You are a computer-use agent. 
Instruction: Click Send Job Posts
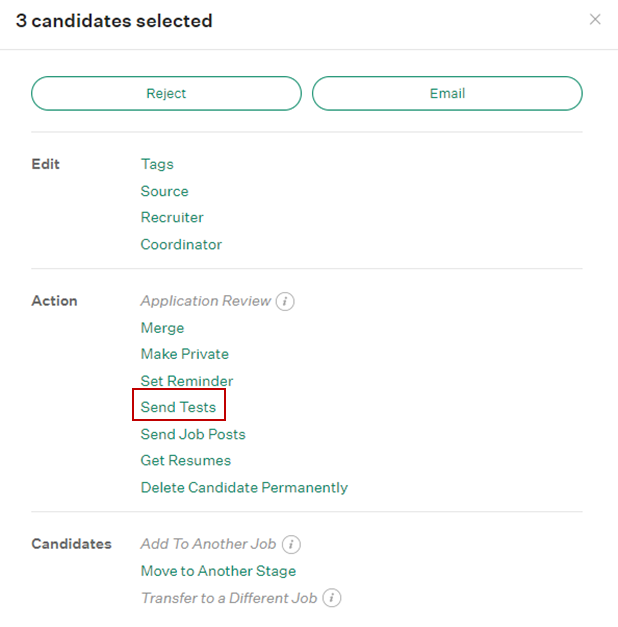pos(193,434)
